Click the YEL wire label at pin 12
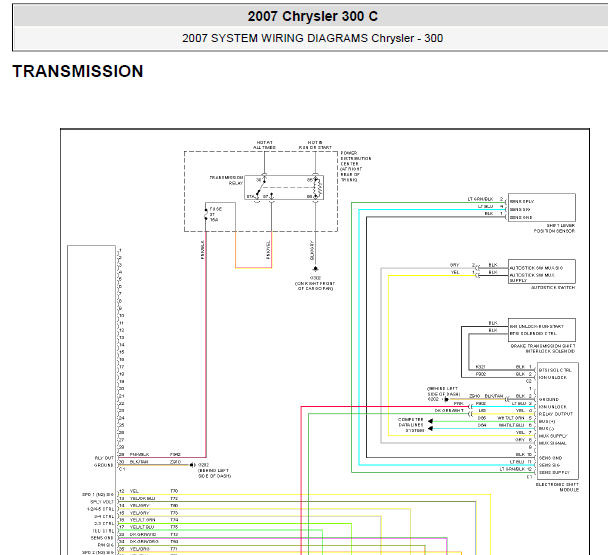This screenshot has height=555, width=608. point(134,491)
